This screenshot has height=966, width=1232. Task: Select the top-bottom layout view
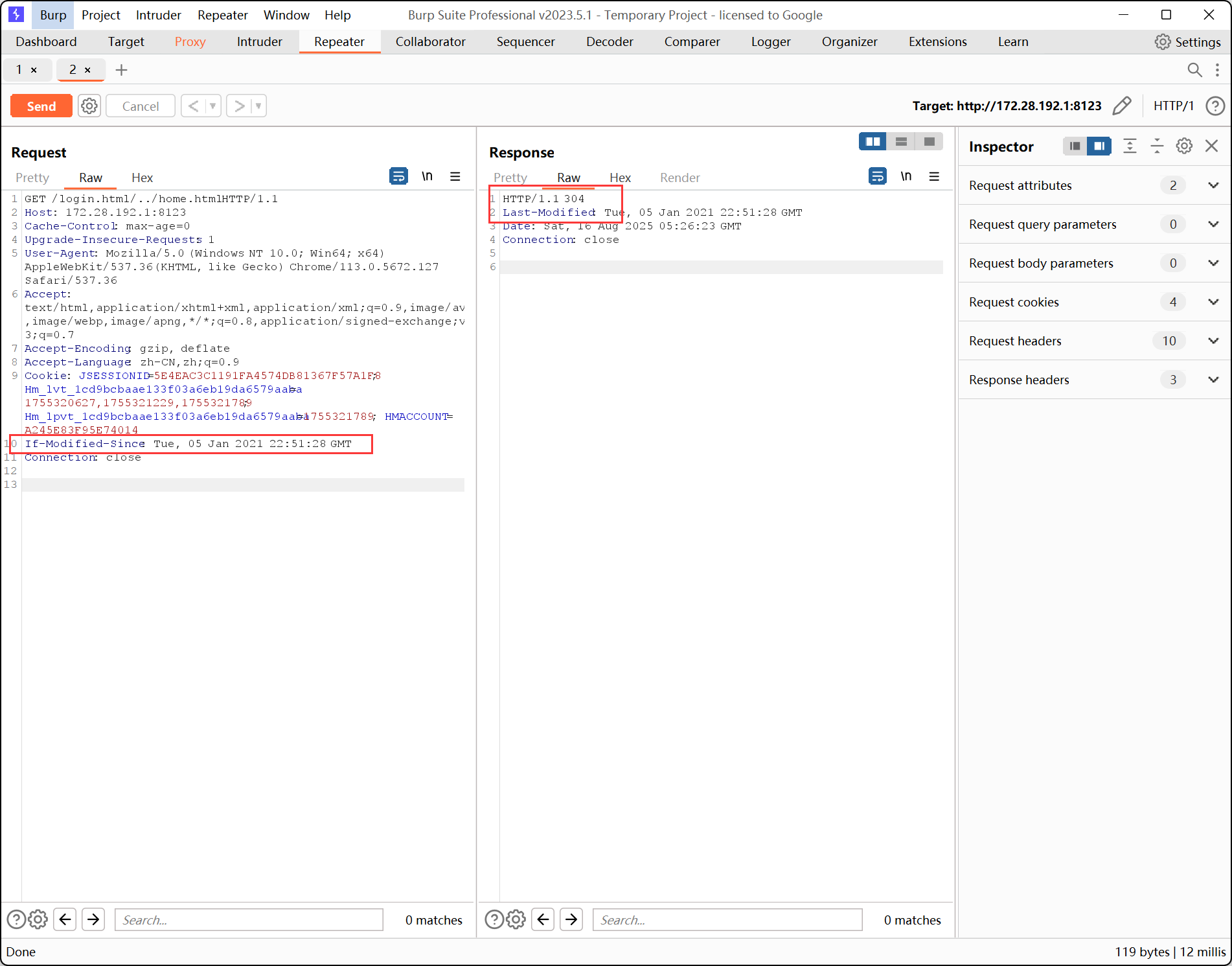(x=901, y=141)
